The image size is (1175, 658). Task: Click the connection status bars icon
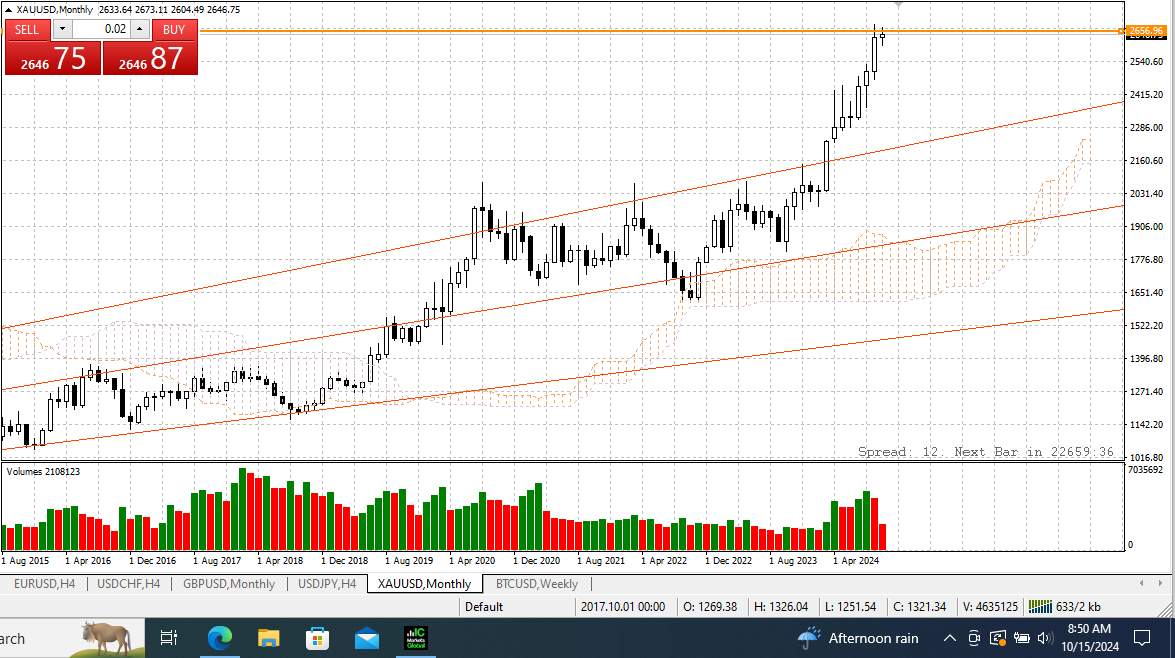[1040, 606]
